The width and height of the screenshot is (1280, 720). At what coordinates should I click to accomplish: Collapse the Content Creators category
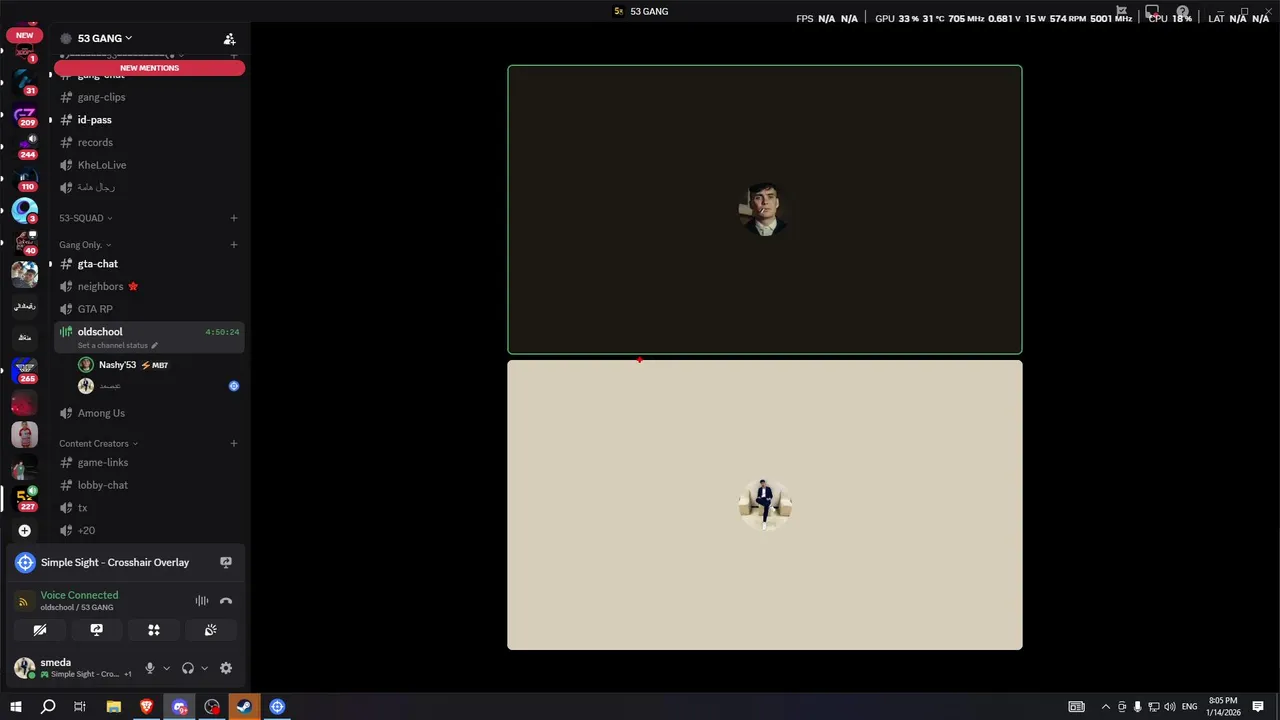click(x=98, y=443)
